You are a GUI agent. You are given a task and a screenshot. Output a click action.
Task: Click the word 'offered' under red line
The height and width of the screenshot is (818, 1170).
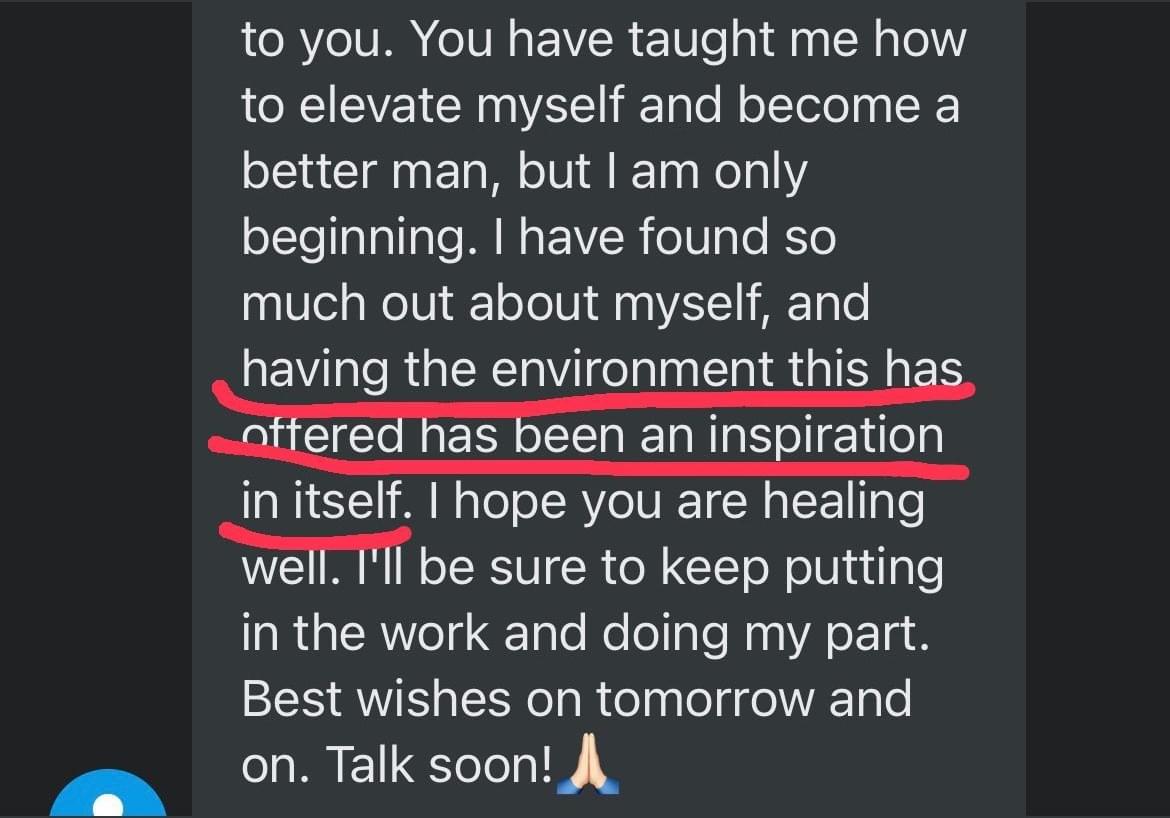pos(322,434)
